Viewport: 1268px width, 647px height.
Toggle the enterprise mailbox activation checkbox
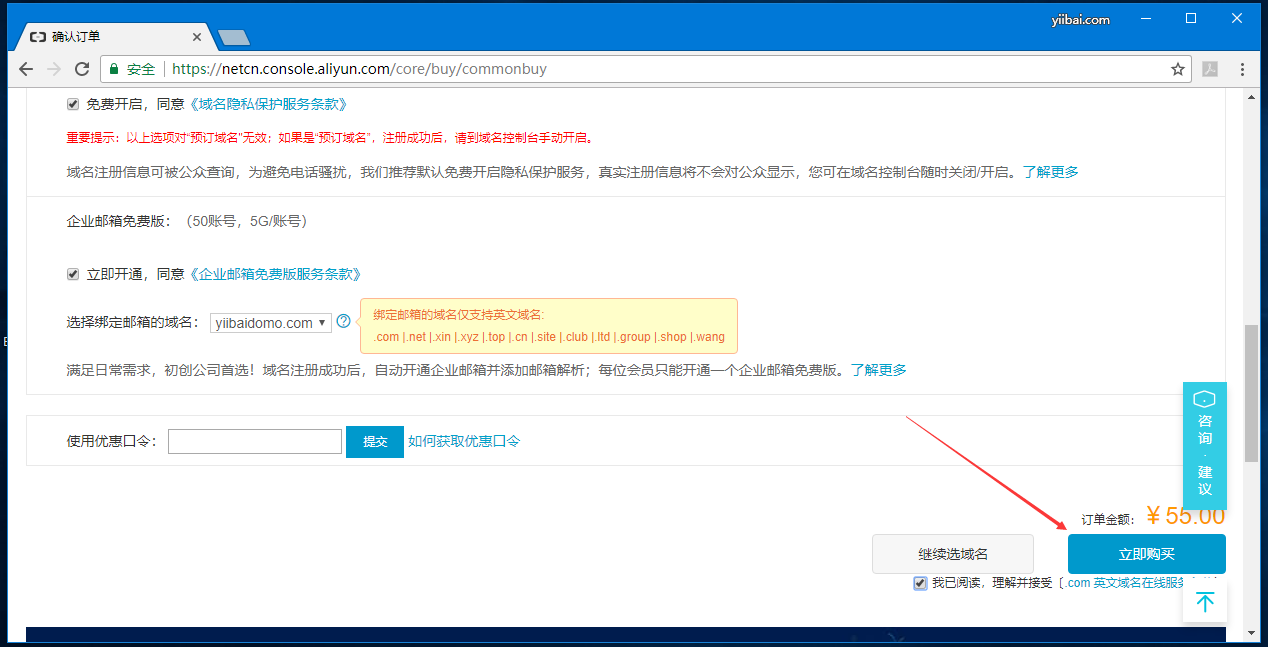tap(73, 274)
